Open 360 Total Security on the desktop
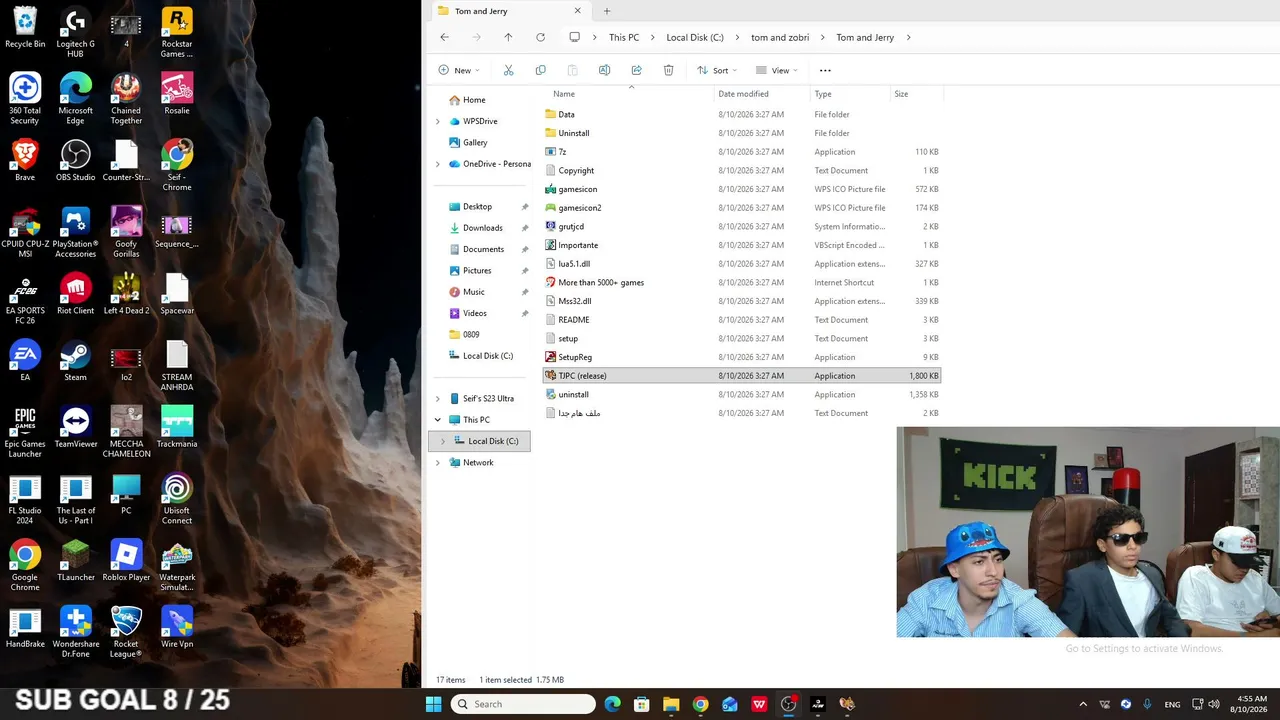The width and height of the screenshot is (1280, 720). [x=25, y=99]
